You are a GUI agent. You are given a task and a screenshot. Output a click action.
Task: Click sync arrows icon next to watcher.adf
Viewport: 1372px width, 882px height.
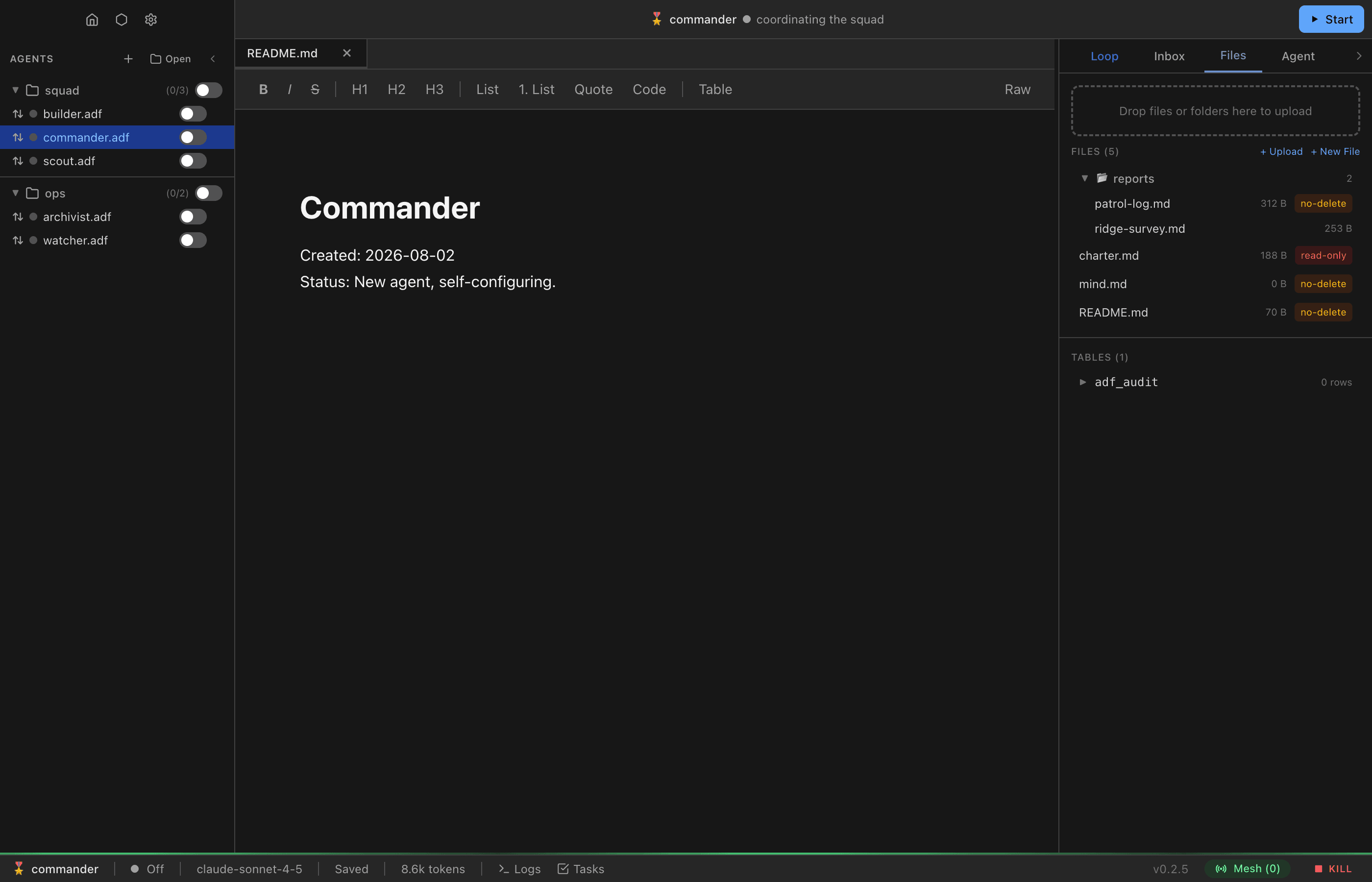coord(18,241)
